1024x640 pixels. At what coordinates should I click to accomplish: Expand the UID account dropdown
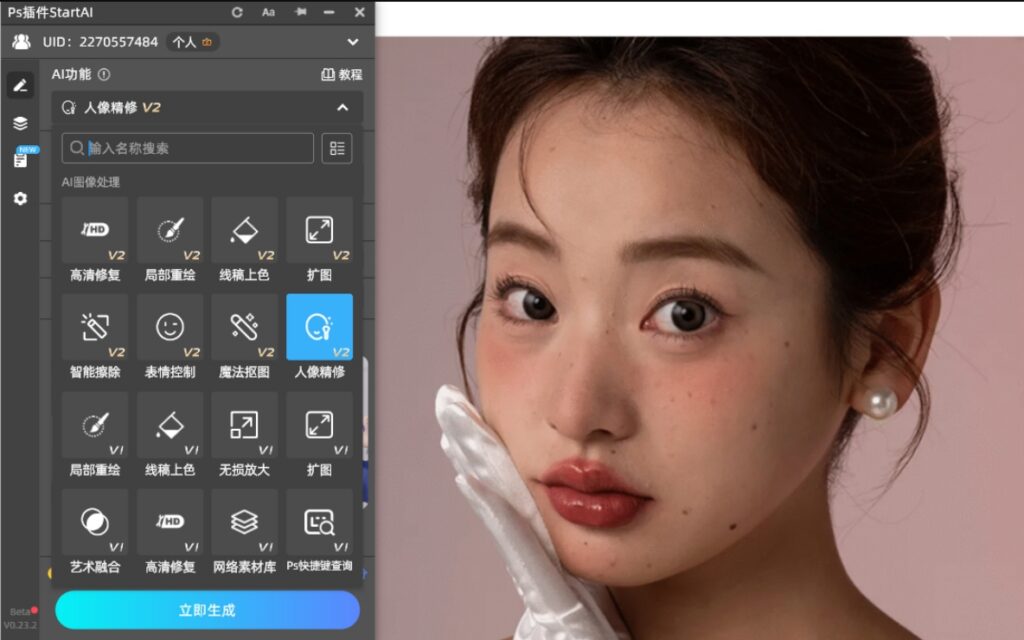(x=352, y=42)
